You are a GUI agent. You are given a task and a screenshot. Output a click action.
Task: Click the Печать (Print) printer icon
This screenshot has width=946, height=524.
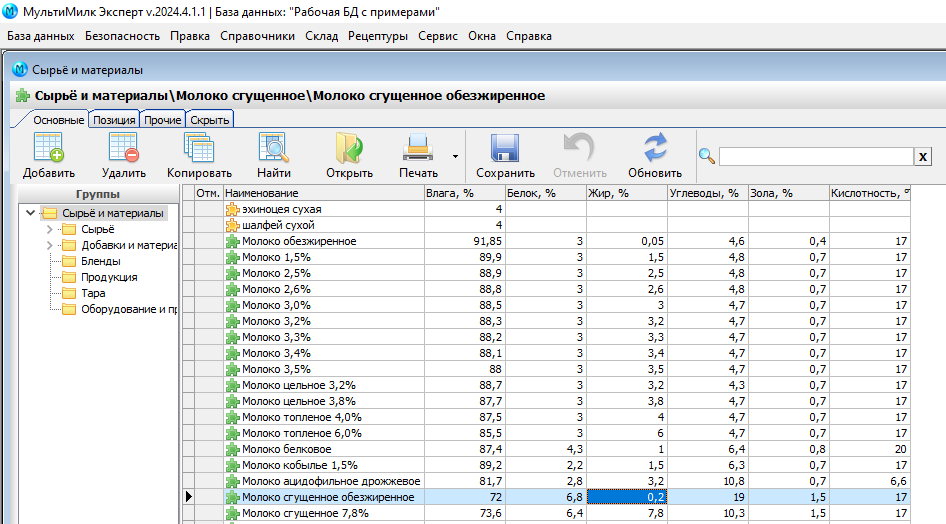tap(418, 148)
